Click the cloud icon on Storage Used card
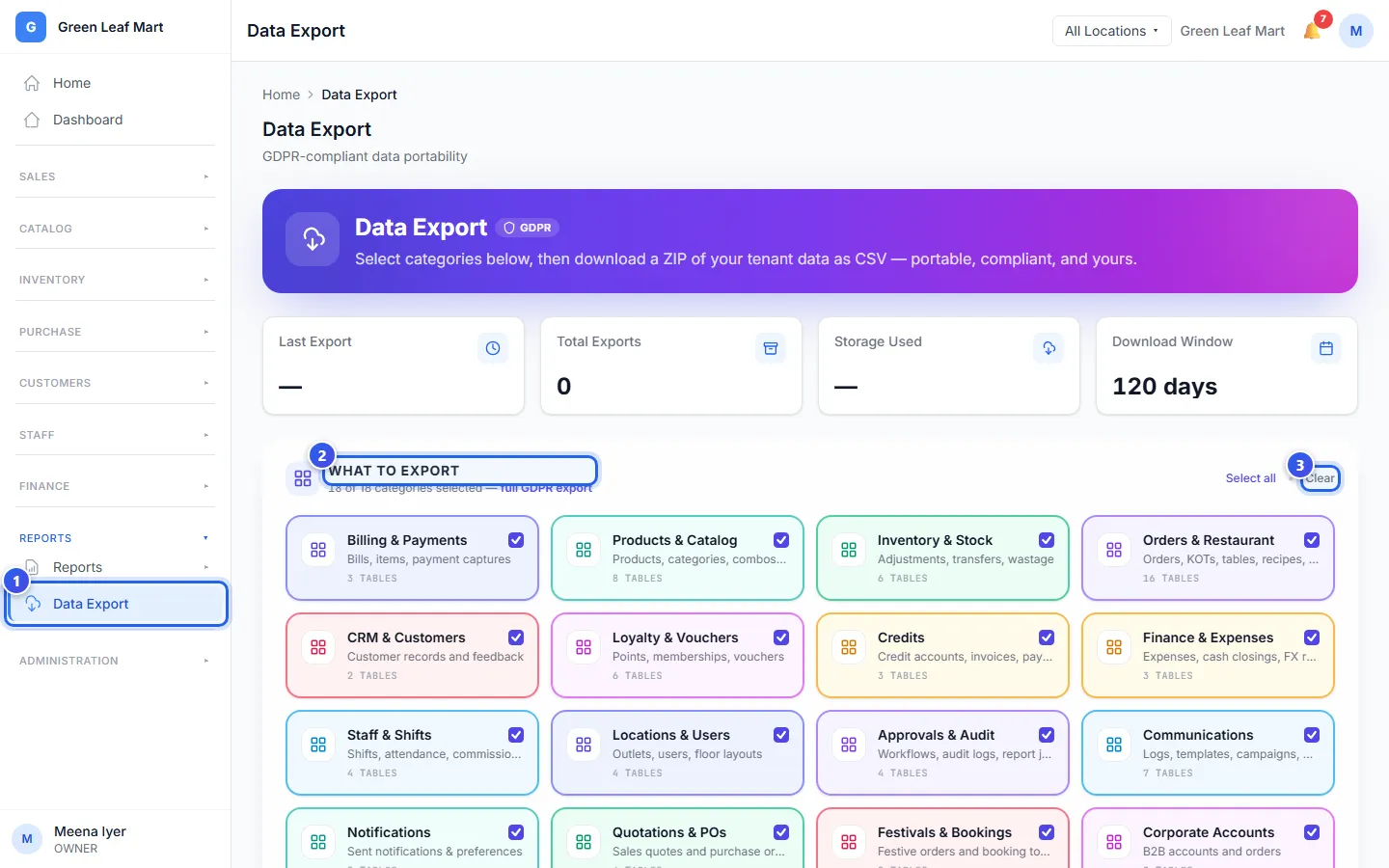Image resolution: width=1389 pixels, height=868 pixels. point(1049,348)
